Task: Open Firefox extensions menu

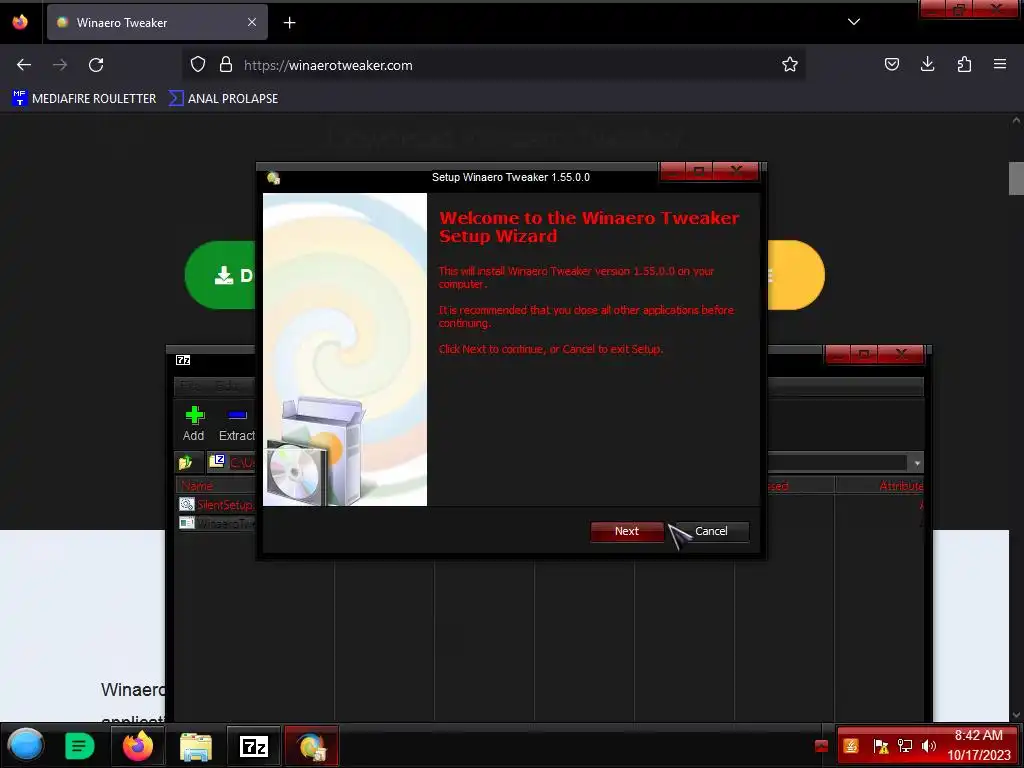Action: coord(964,65)
